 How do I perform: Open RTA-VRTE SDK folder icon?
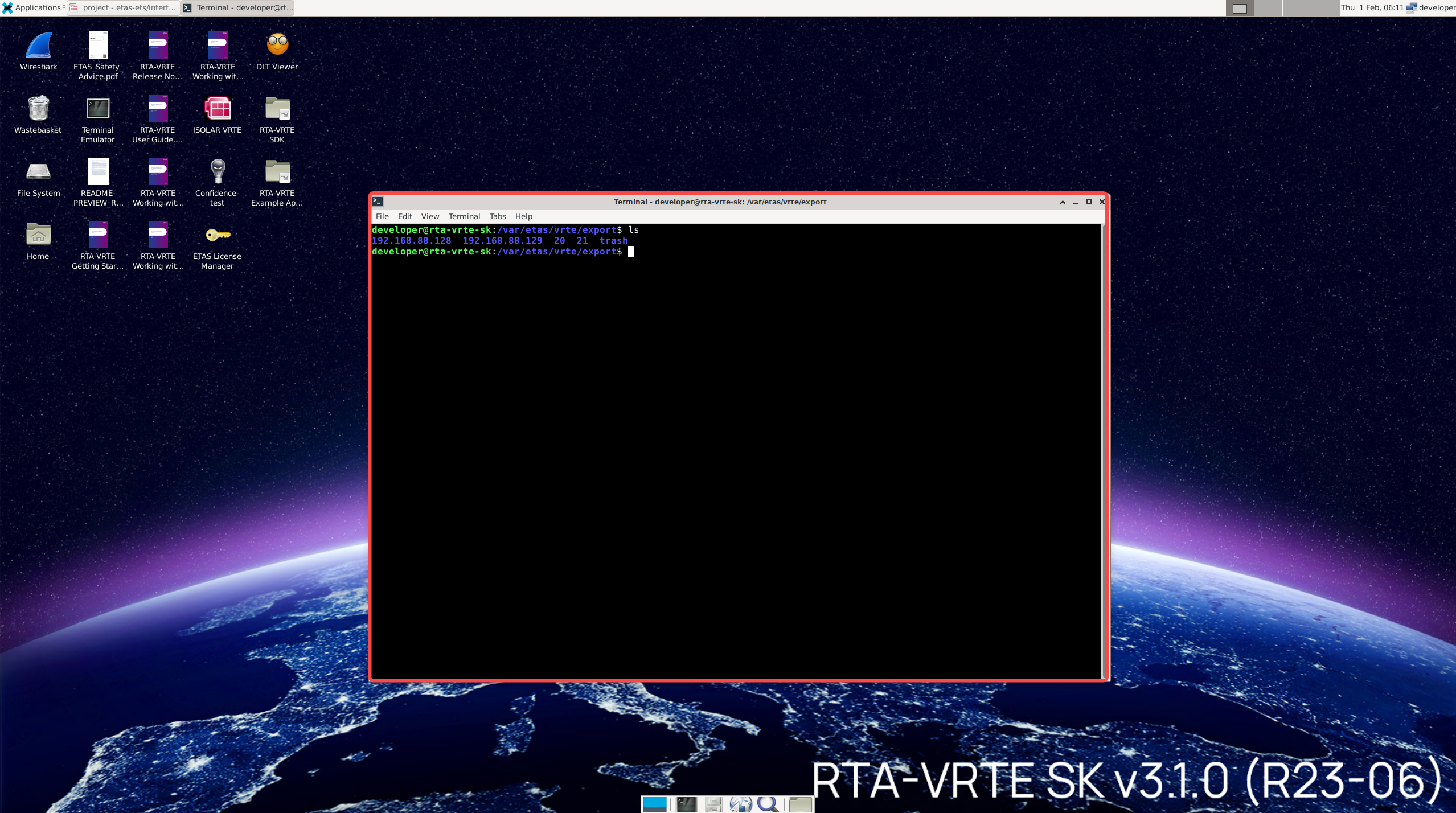(x=277, y=109)
